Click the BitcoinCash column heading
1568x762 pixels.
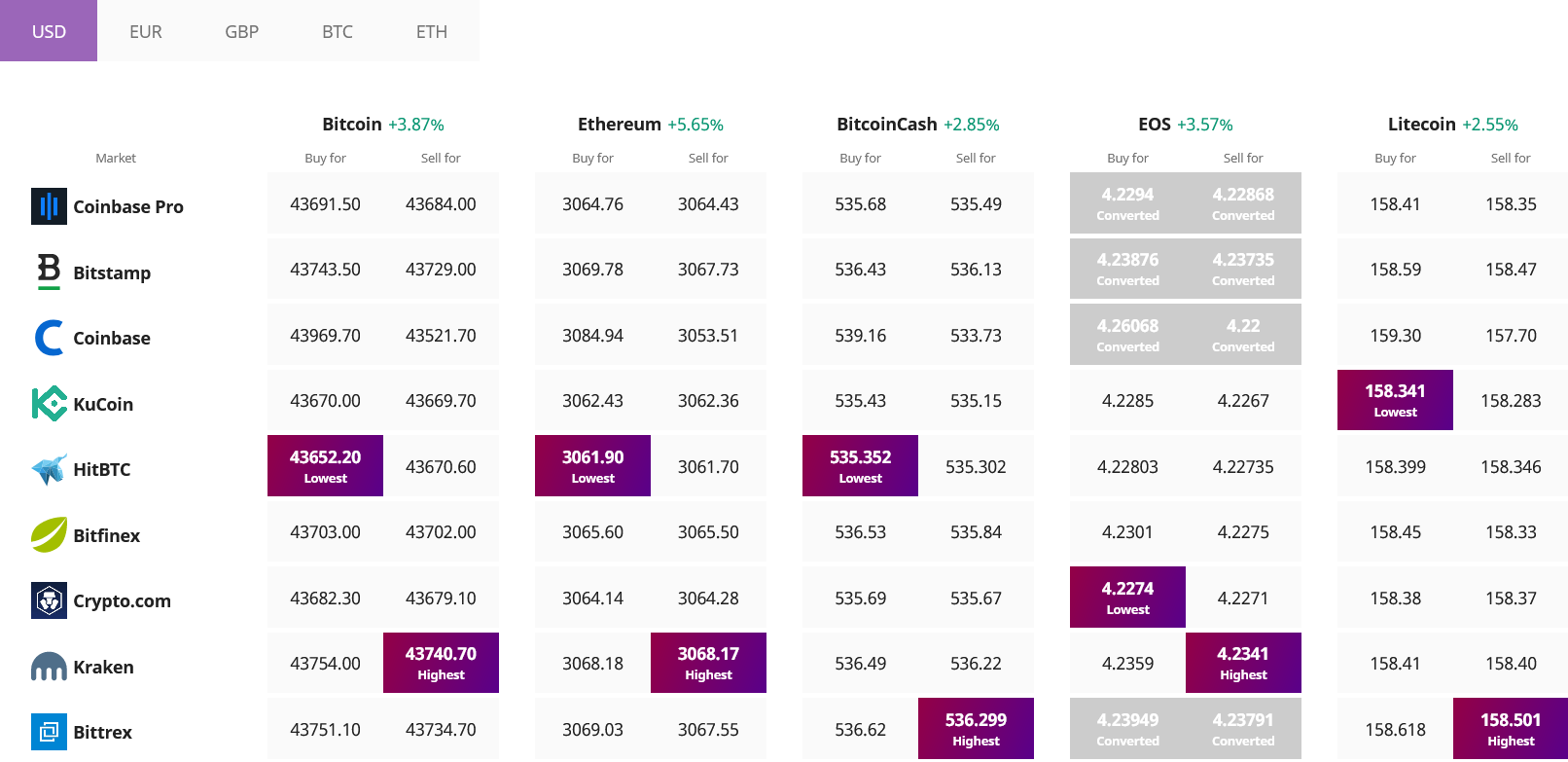[x=887, y=124]
